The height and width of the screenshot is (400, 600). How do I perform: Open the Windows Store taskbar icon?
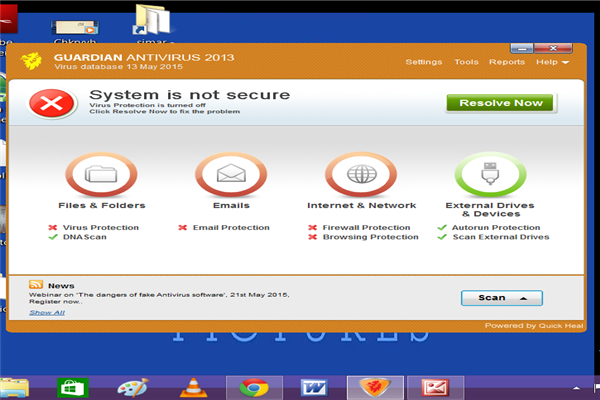[73, 388]
